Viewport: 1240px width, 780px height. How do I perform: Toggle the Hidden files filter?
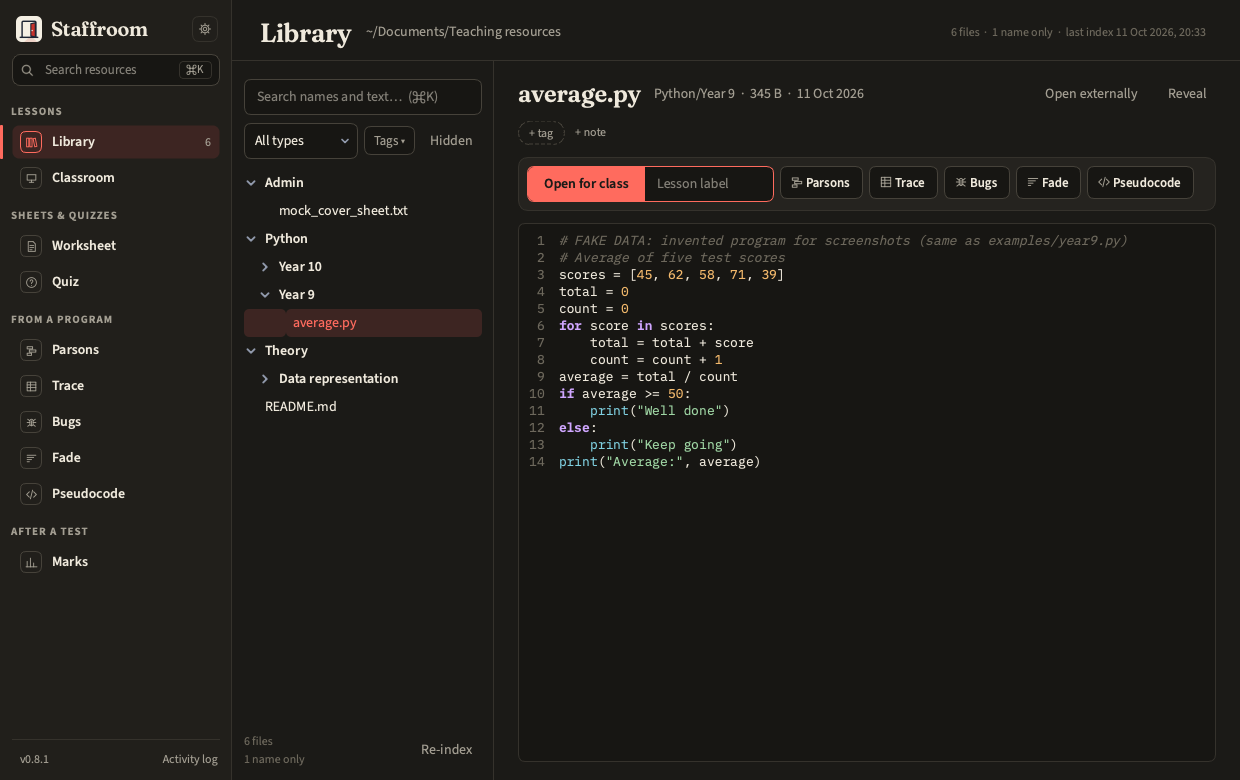(451, 141)
